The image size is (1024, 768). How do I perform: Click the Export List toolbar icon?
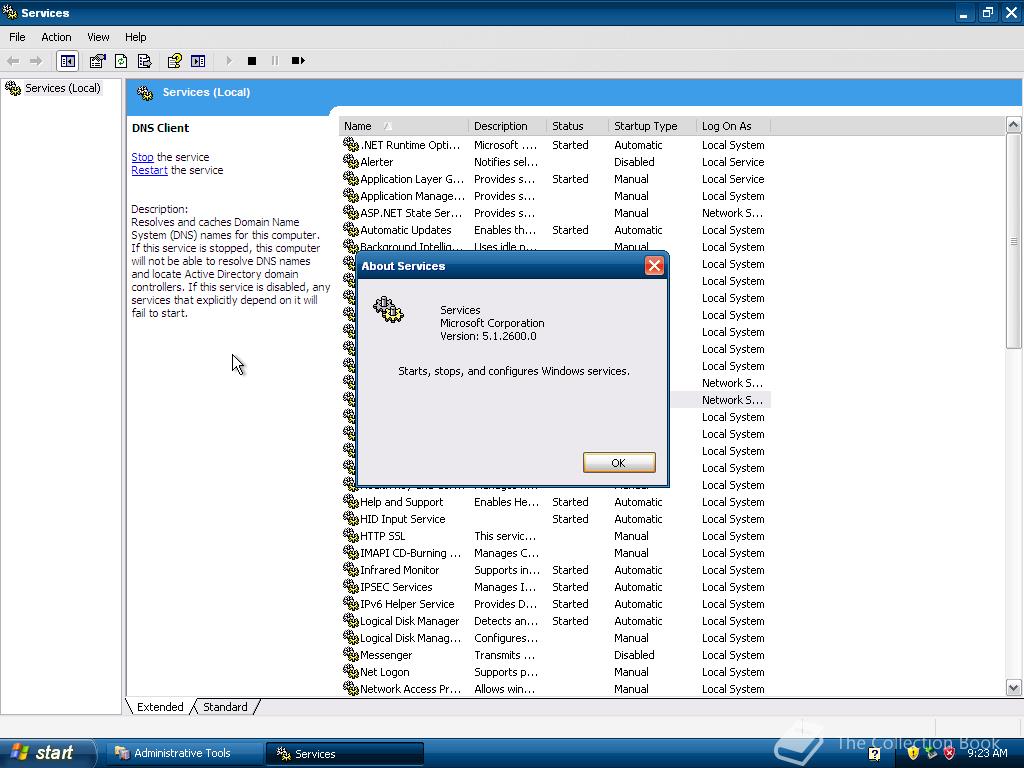(144, 61)
